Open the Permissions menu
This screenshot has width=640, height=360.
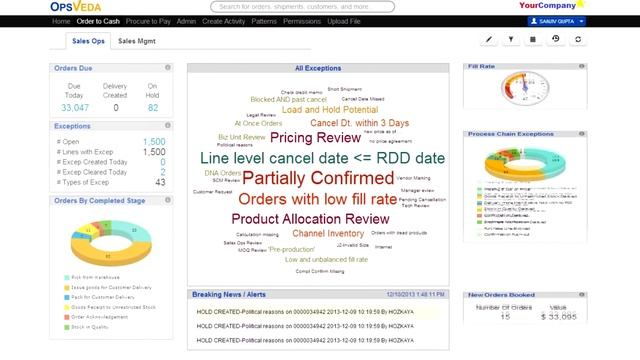(302, 21)
